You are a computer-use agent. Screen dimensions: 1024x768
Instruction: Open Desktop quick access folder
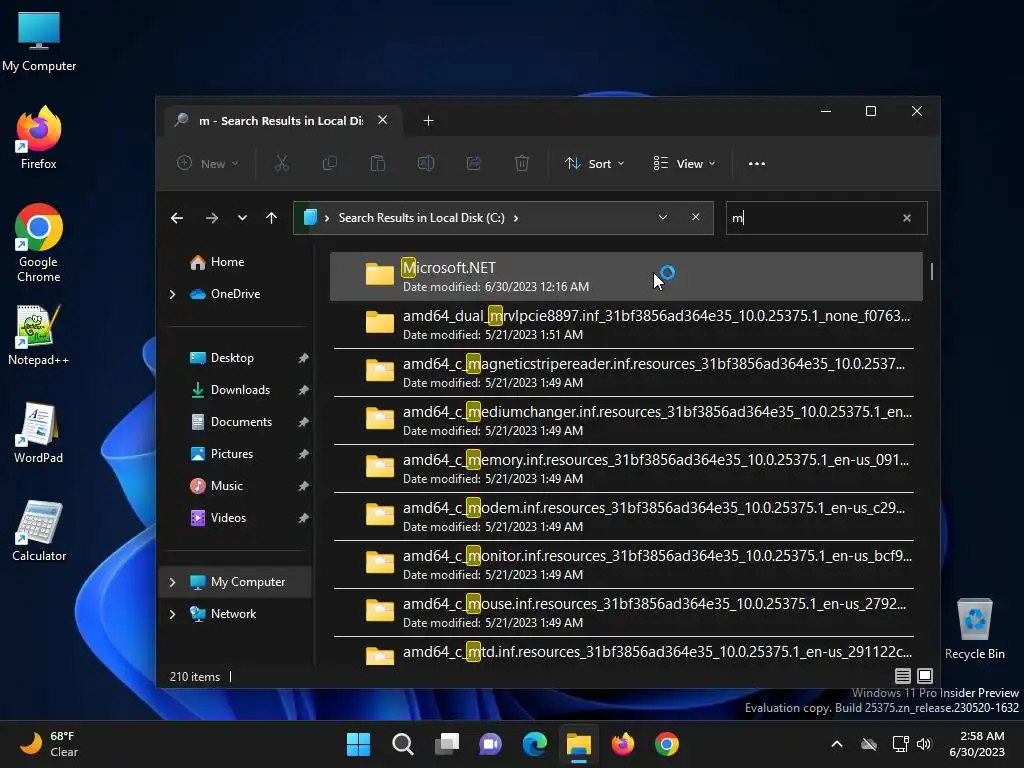point(222,358)
